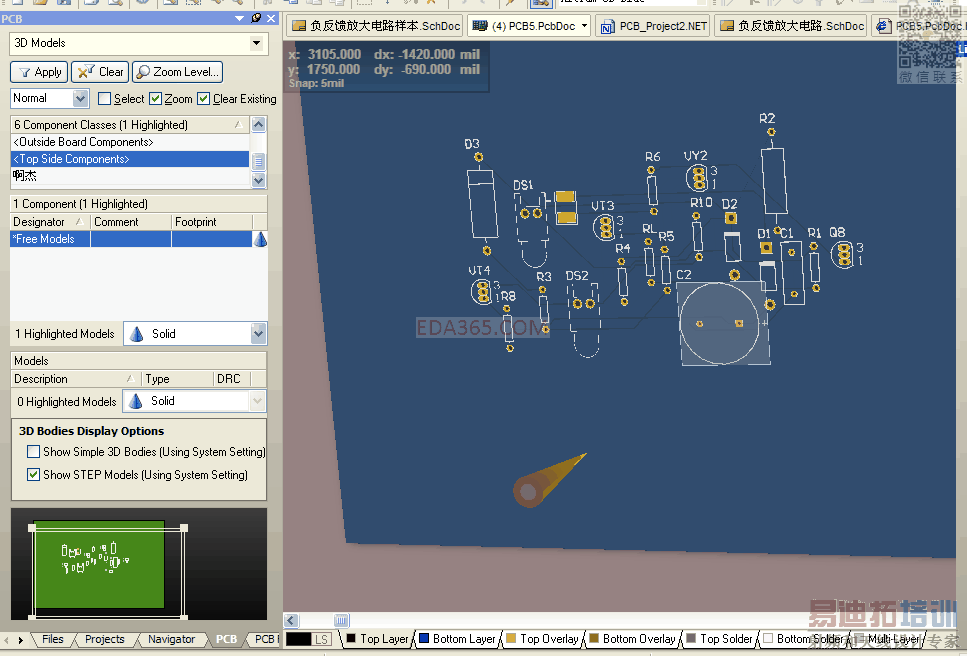Click the Bottom Layer blue color swatch
Viewport: 967px width, 656px height.
(423, 639)
